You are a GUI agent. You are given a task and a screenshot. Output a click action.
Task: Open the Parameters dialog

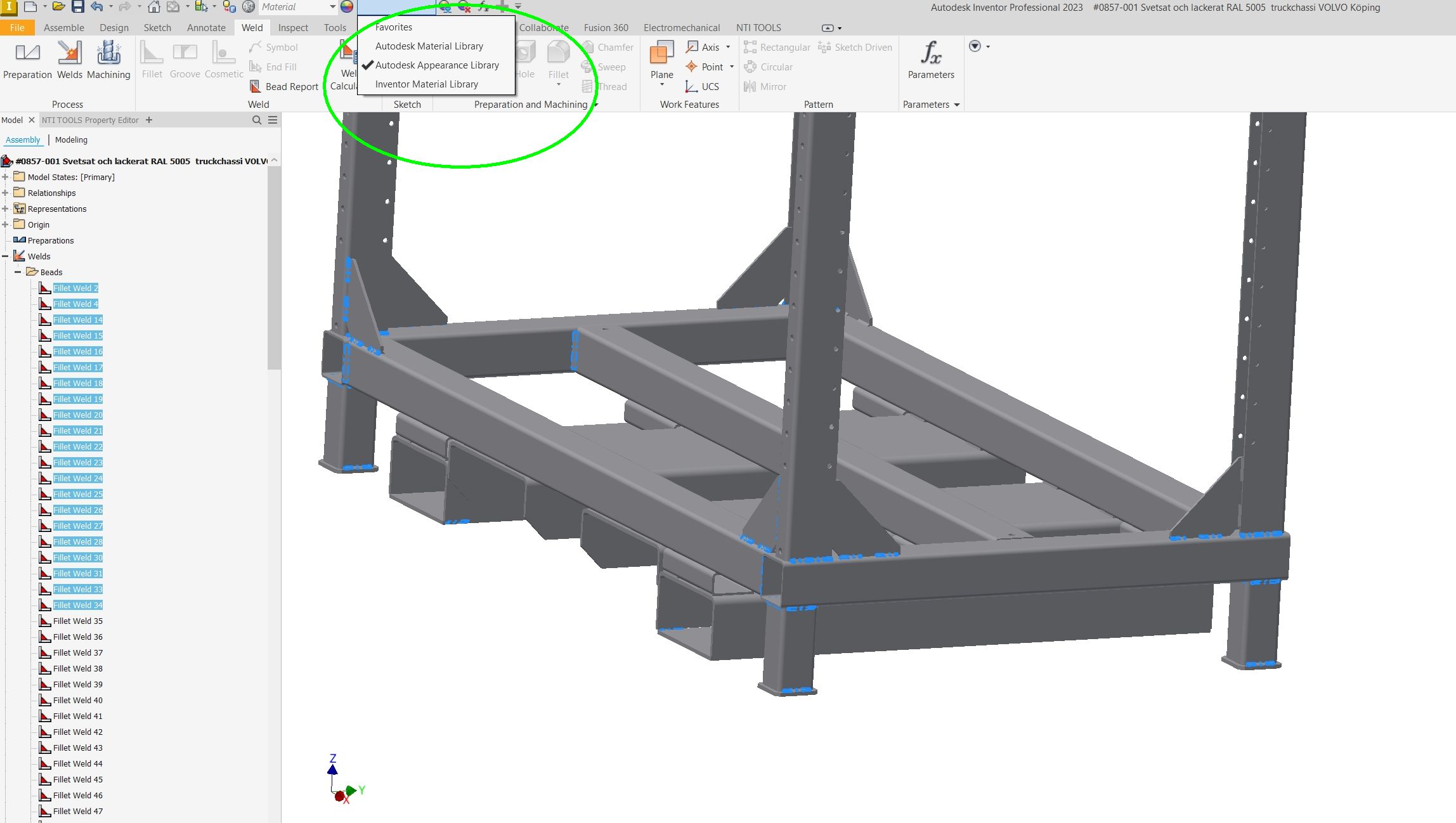[930, 60]
